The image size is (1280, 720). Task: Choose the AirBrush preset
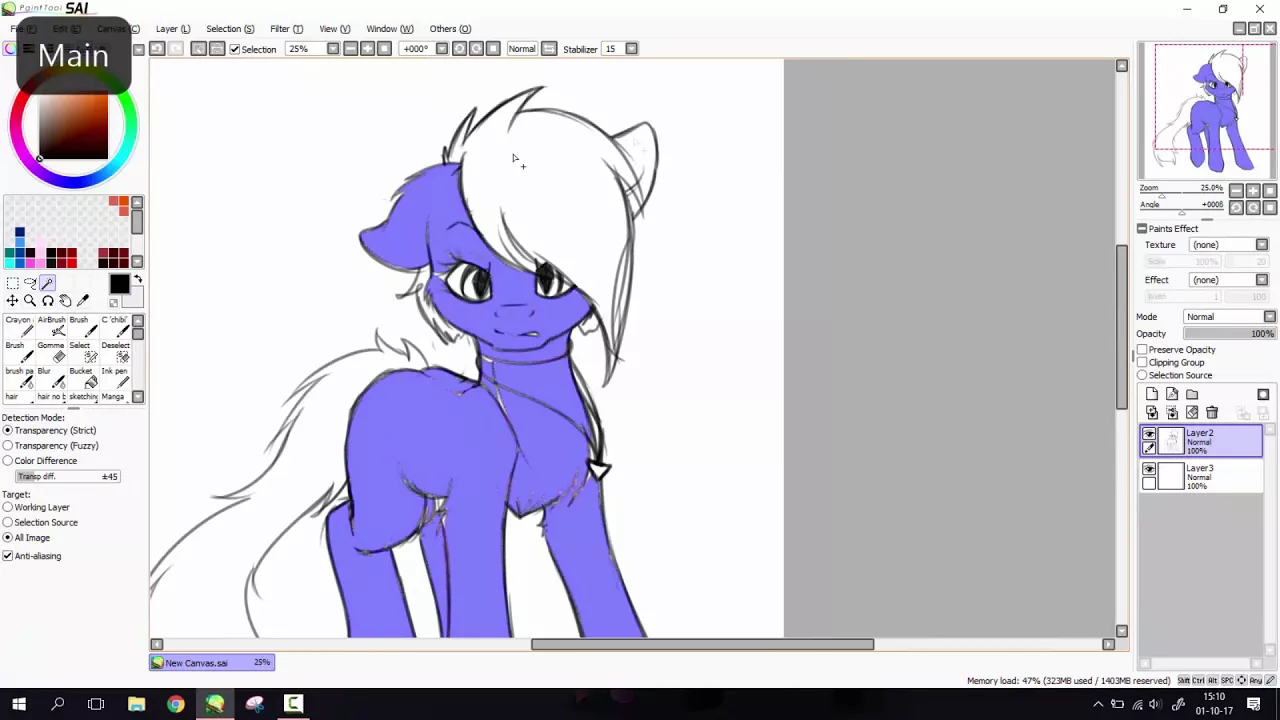[50, 327]
